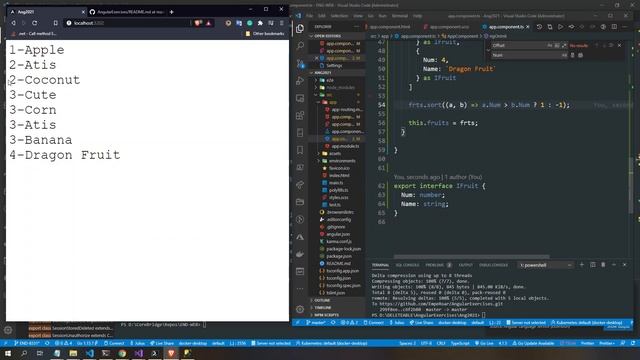Switch to GitHub AngularExercises browser tab
Image resolution: width=640 pixels, height=360 pixels.
(x=127, y=12)
